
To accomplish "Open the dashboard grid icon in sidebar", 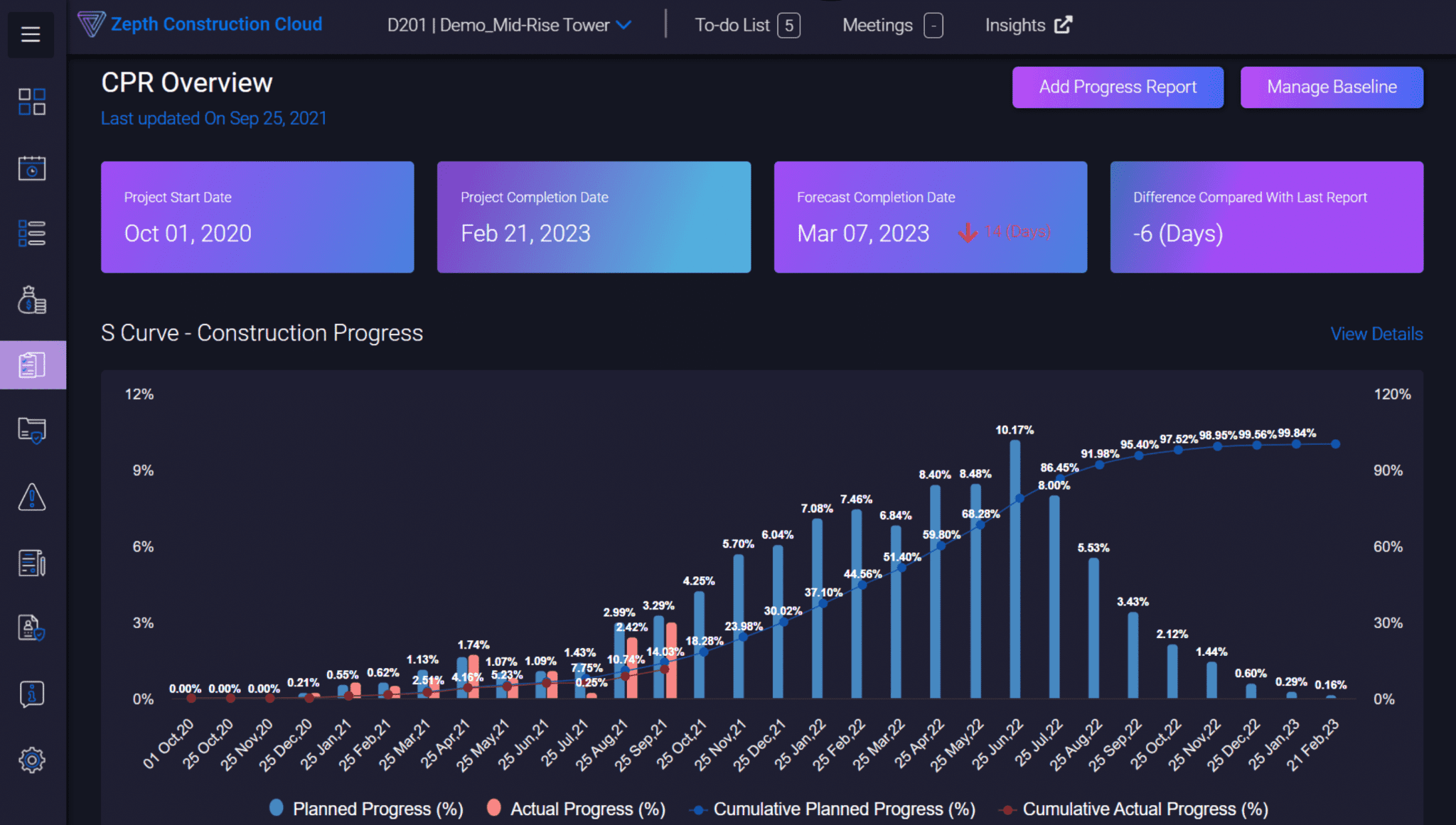I will (x=31, y=101).
